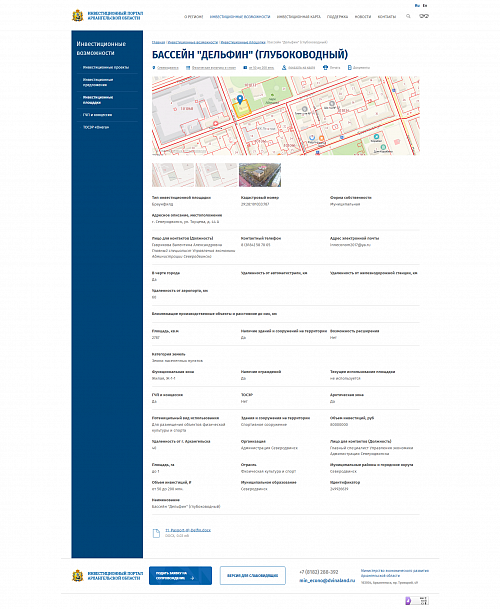Click the docx file icon near the passport link
500x609 pixels.
coord(156,533)
